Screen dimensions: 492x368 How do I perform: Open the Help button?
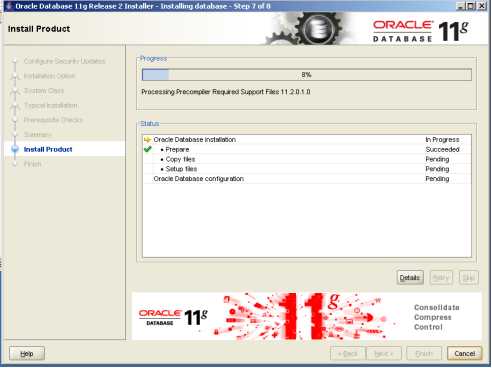(x=27, y=354)
